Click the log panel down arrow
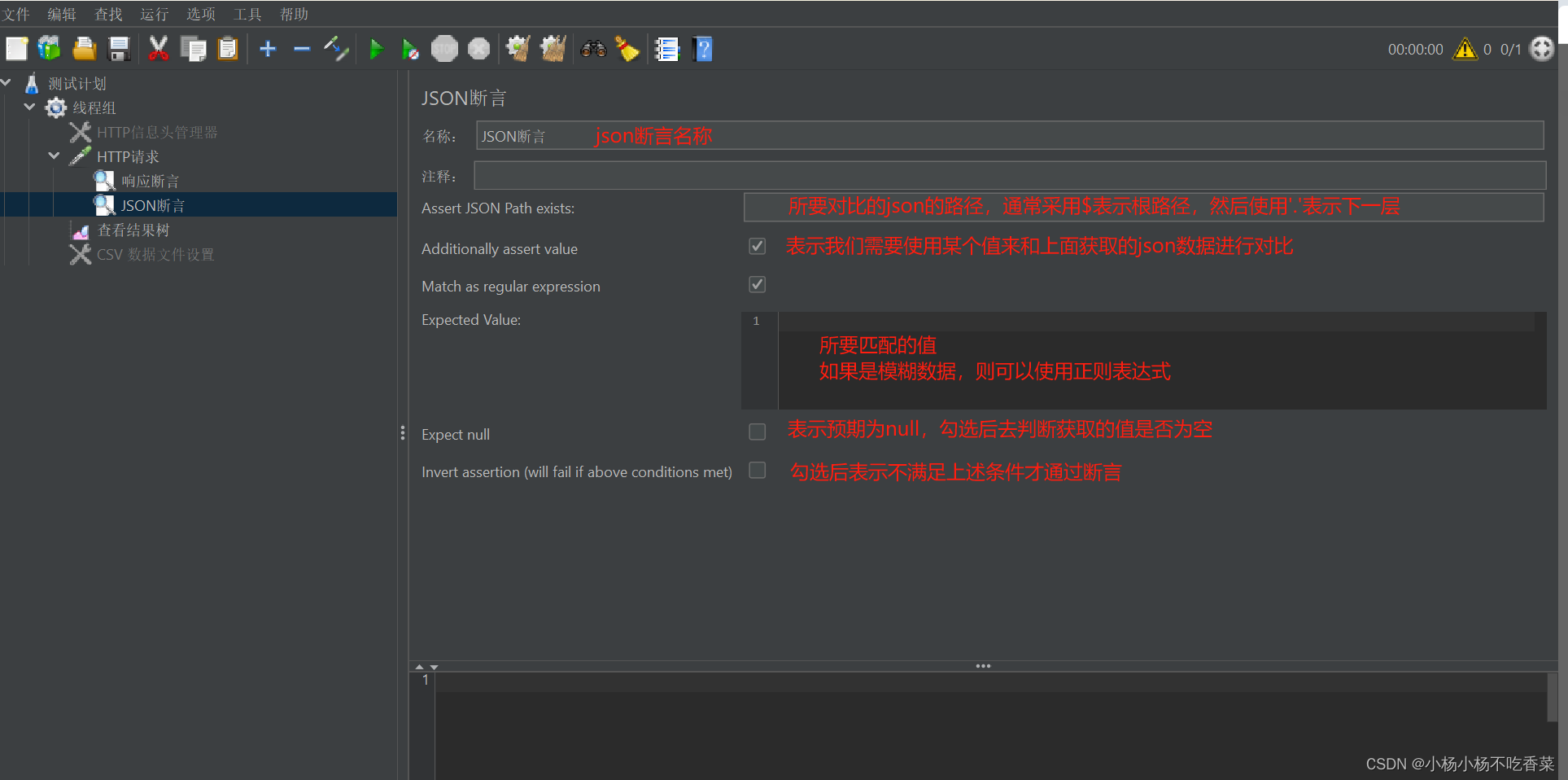This screenshot has width=1568, height=780. pyautogui.click(x=435, y=667)
